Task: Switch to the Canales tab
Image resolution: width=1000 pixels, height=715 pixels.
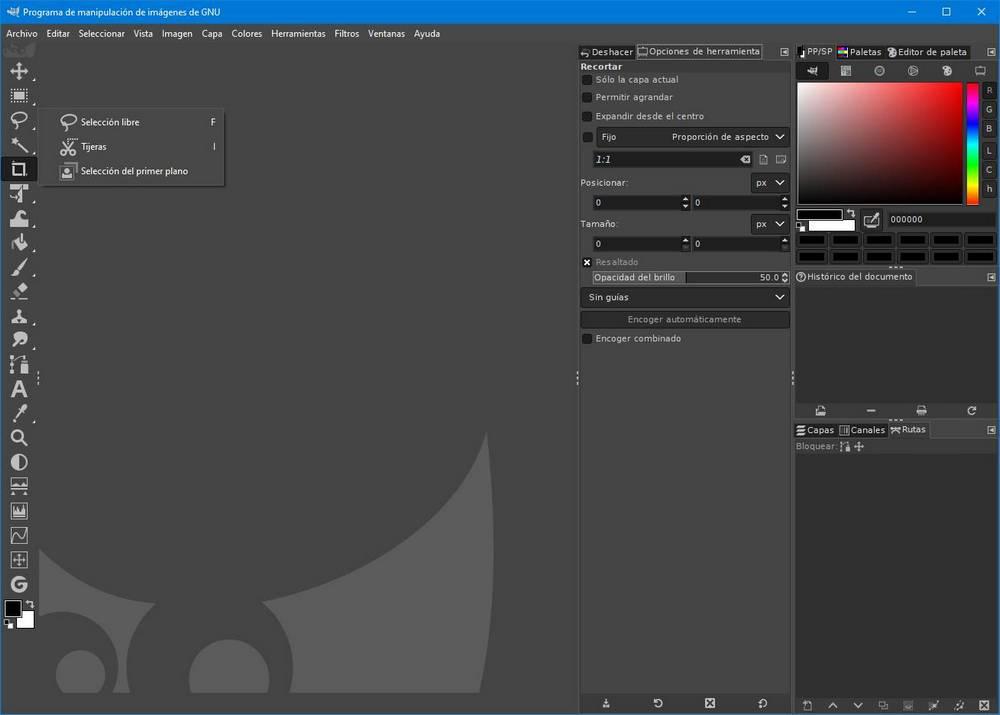Action: tap(862, 430)
